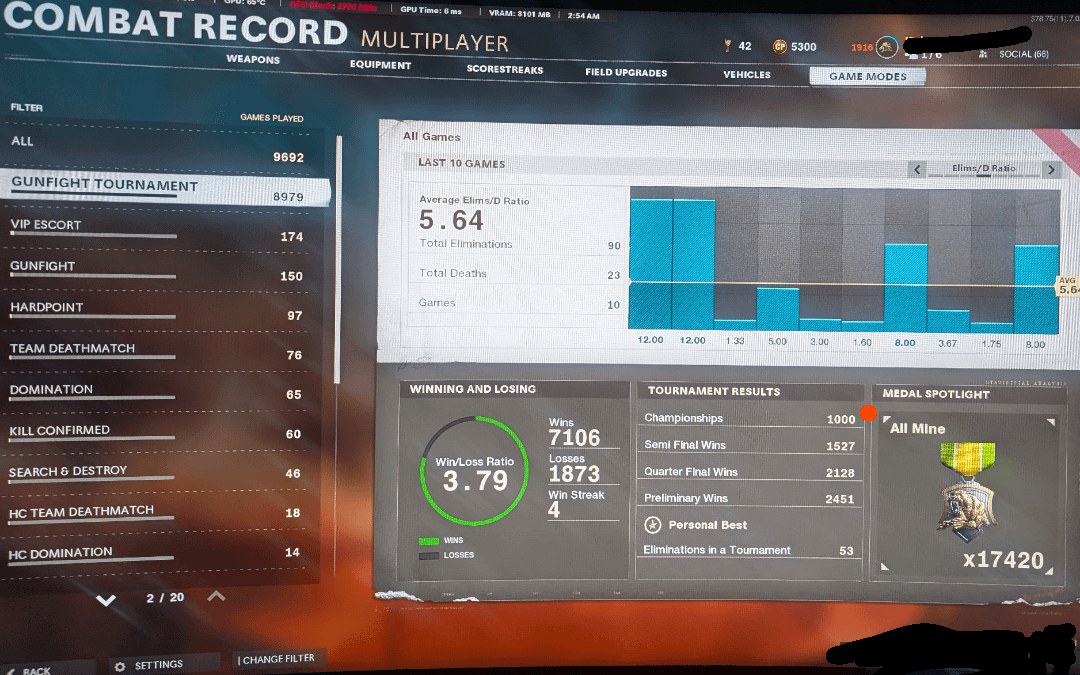Click the Settings gear icon
1080x675 pixels.
coord(120,665)
